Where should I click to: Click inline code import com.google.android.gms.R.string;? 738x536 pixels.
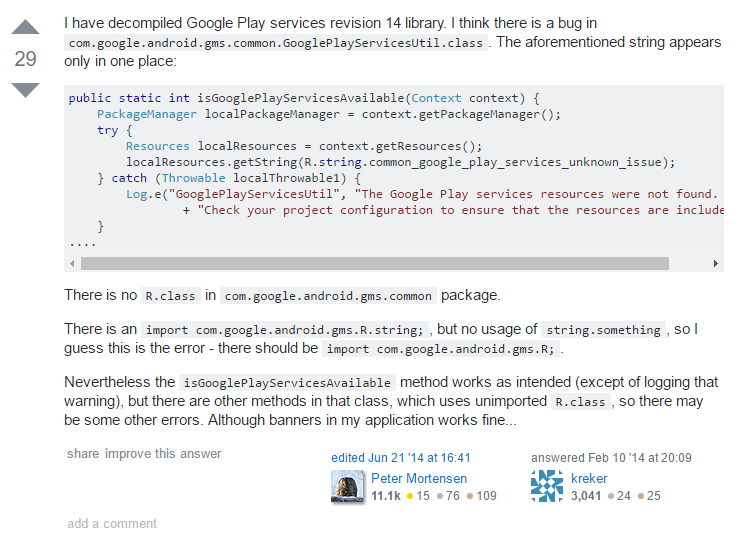(x=284, y=330)
